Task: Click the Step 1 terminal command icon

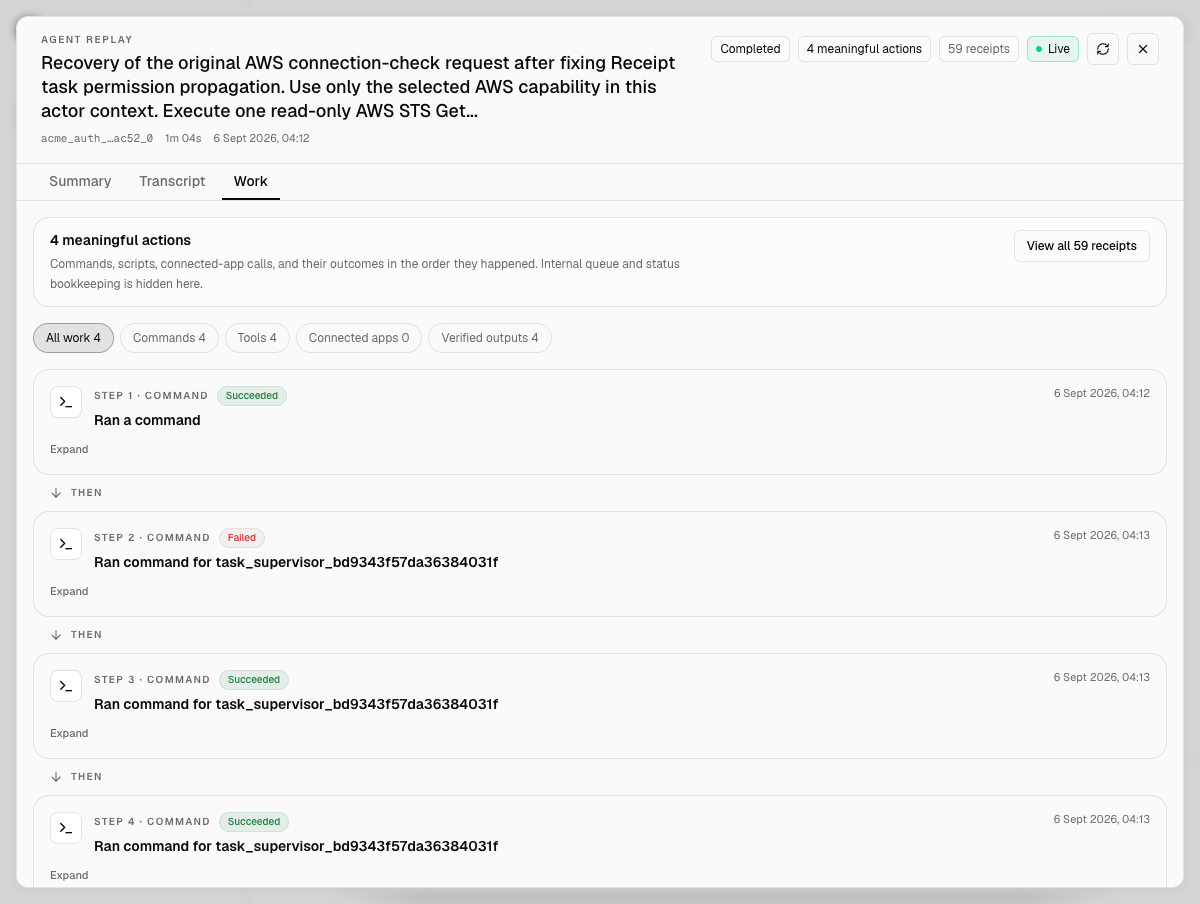Action: coord(66,402)
